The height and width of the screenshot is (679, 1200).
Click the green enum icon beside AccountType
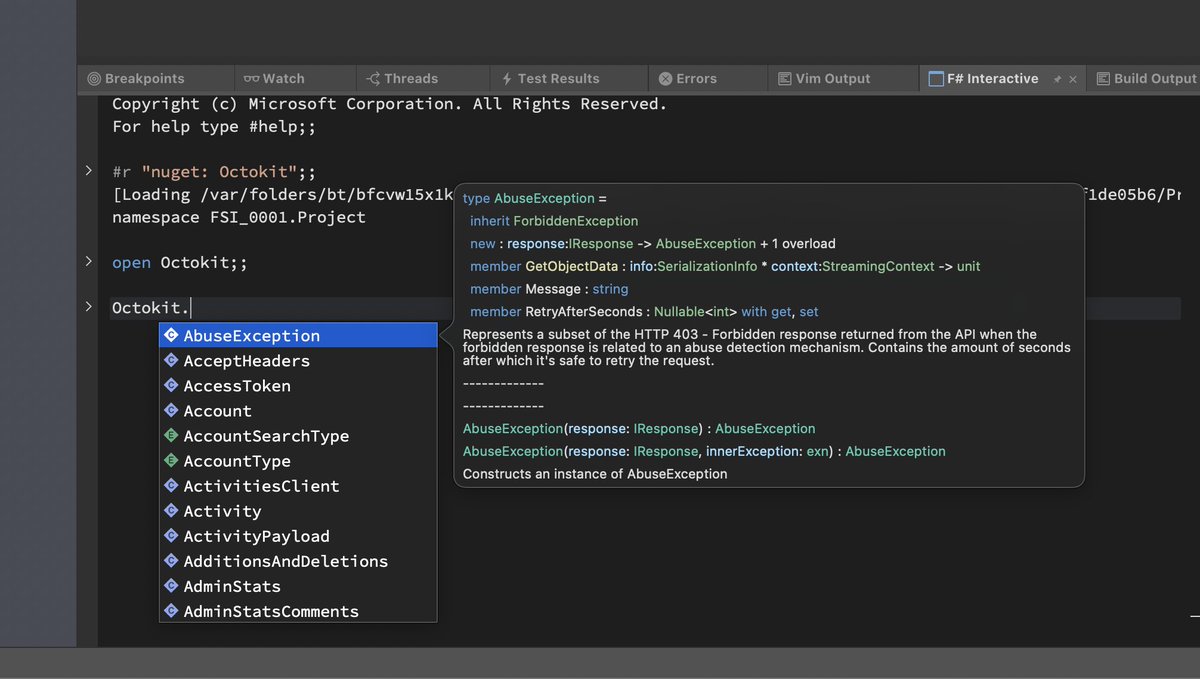coord(171,461)
